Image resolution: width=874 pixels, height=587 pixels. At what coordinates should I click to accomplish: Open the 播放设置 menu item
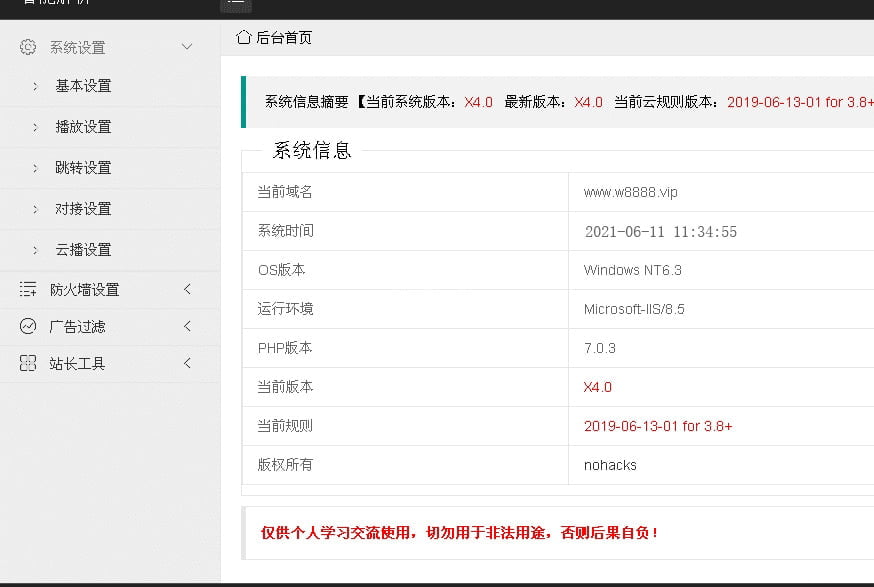(83, 127)
